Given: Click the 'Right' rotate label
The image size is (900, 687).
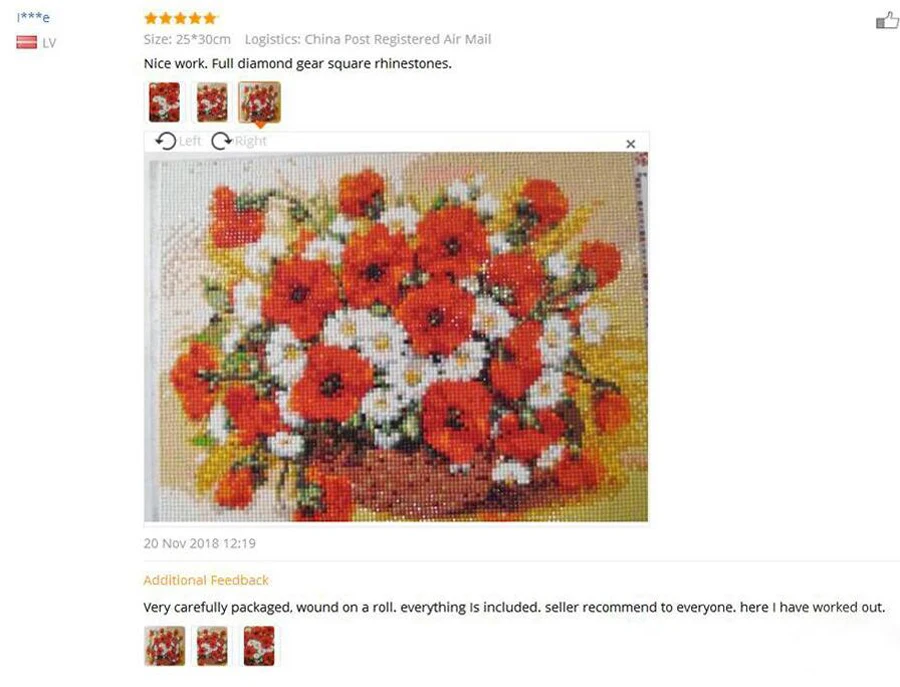Looking at the screenshot, I should coord(251,141).
